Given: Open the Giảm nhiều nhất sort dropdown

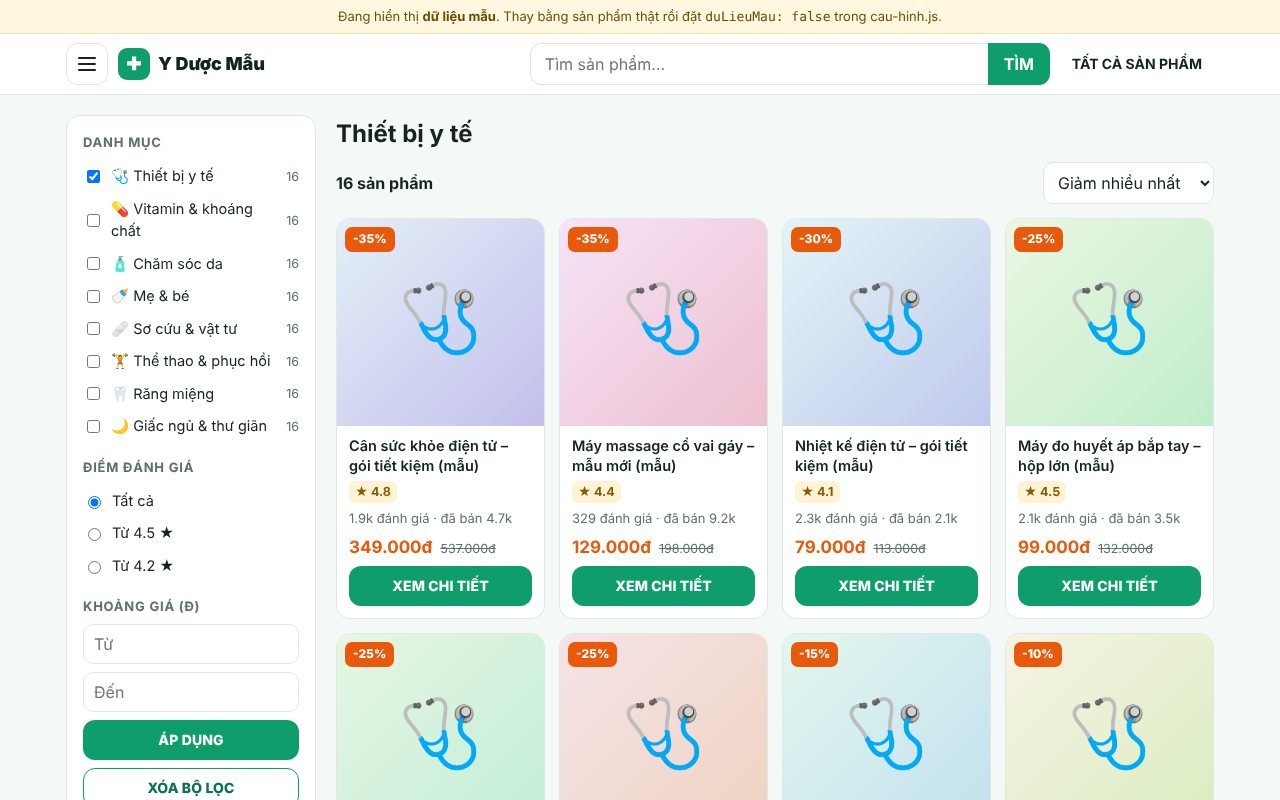Looking at the screenshot, I should [1128, 183].
